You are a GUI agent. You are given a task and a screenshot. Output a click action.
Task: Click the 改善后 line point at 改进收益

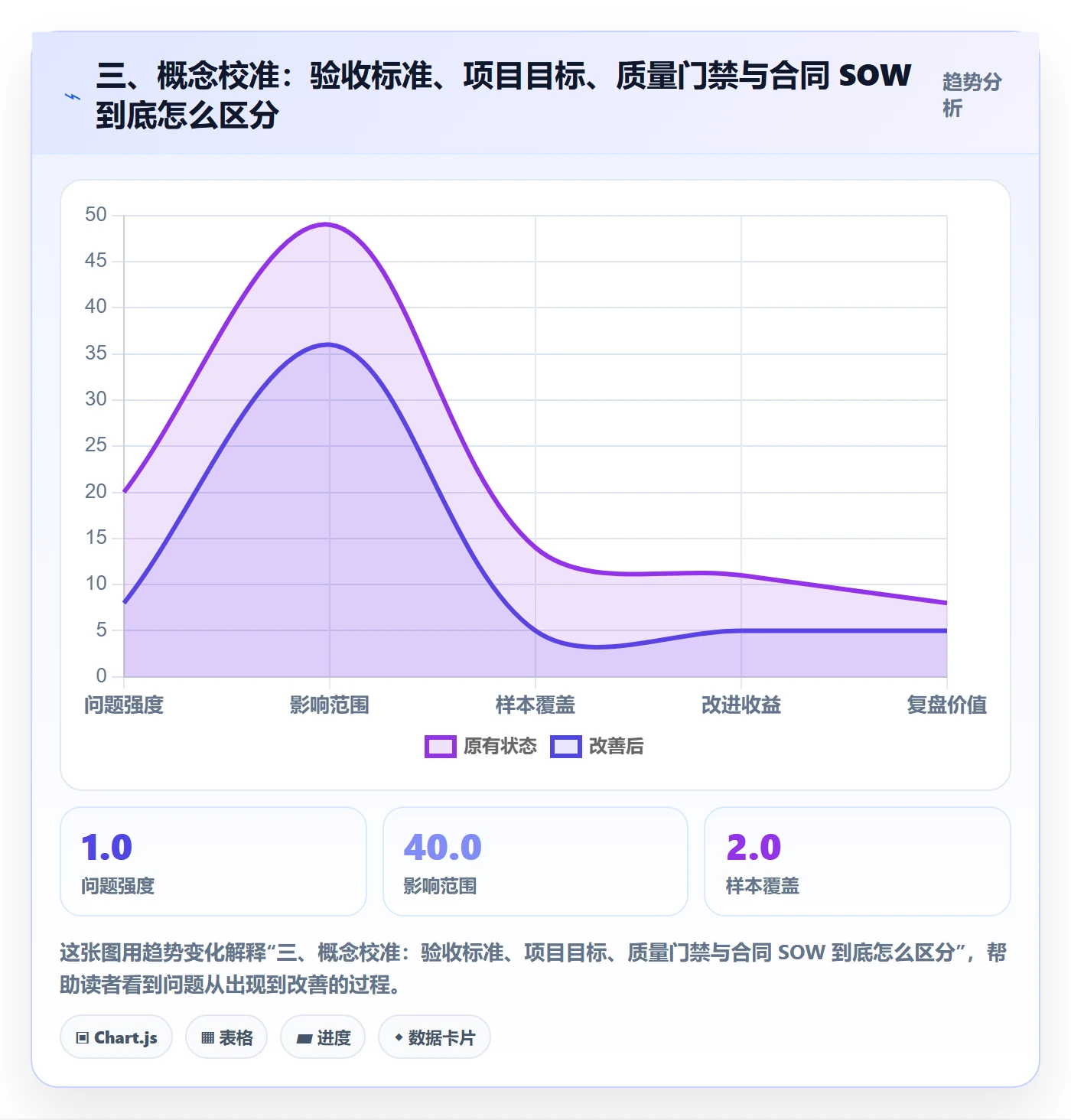coord(741,630)
